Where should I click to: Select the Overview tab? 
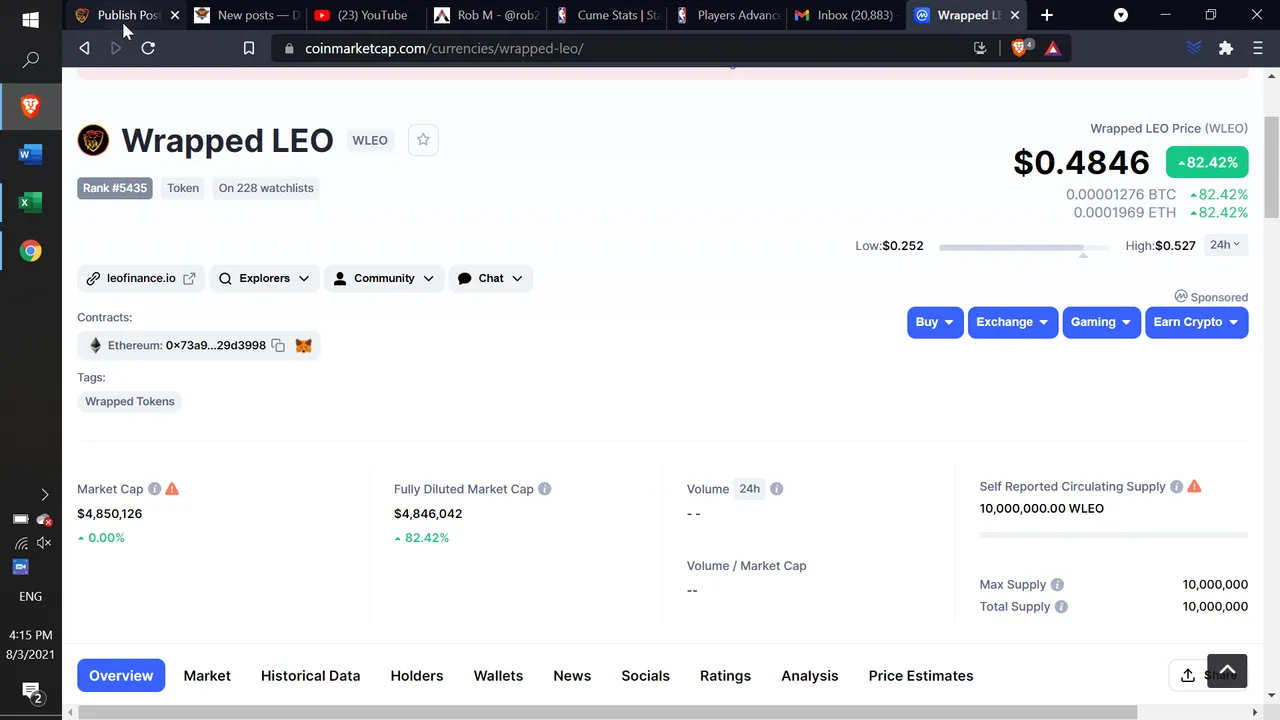pyautogui.click(x=121, y=675)
